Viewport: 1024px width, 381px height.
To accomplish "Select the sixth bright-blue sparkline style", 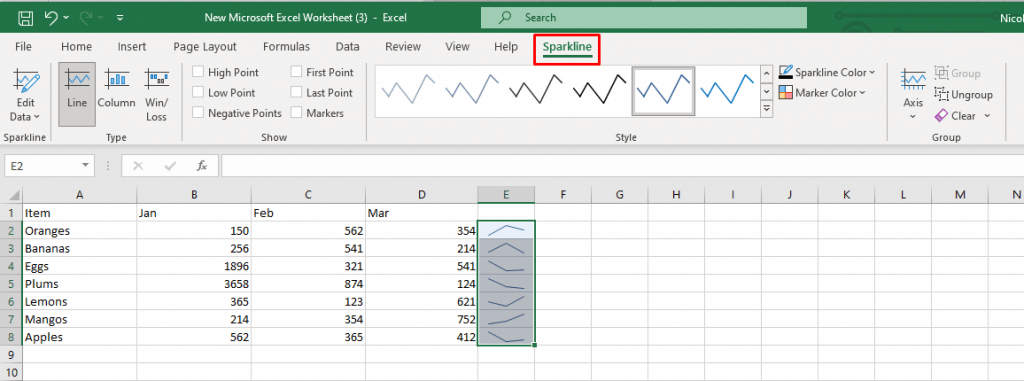I will pos(727,90).
